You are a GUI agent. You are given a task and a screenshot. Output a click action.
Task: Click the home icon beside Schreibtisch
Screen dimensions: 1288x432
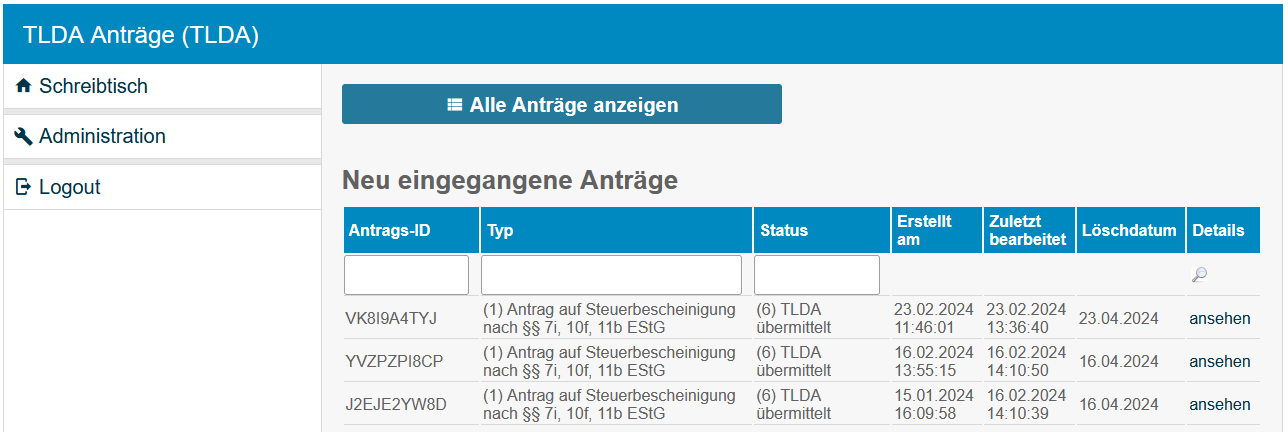click(24, 87)
